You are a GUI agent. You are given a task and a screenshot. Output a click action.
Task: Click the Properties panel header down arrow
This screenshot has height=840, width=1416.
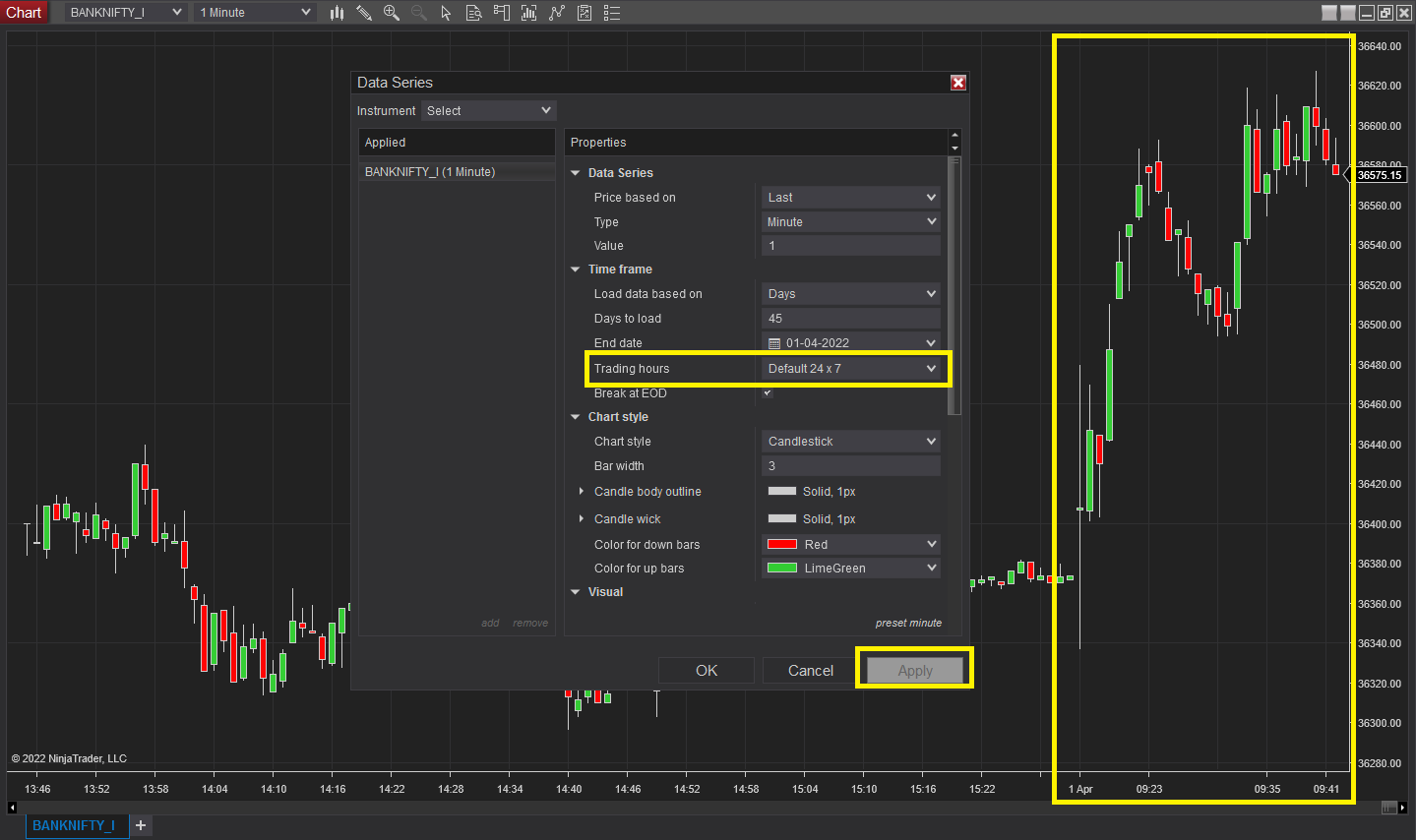coord(954,149)
